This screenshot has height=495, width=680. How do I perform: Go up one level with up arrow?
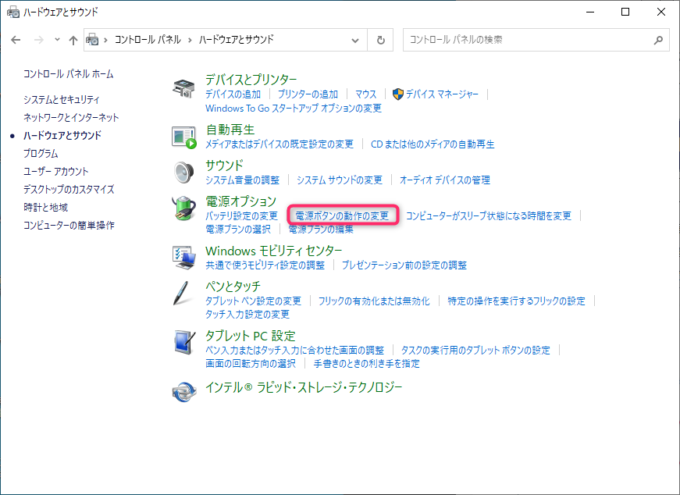73,40
